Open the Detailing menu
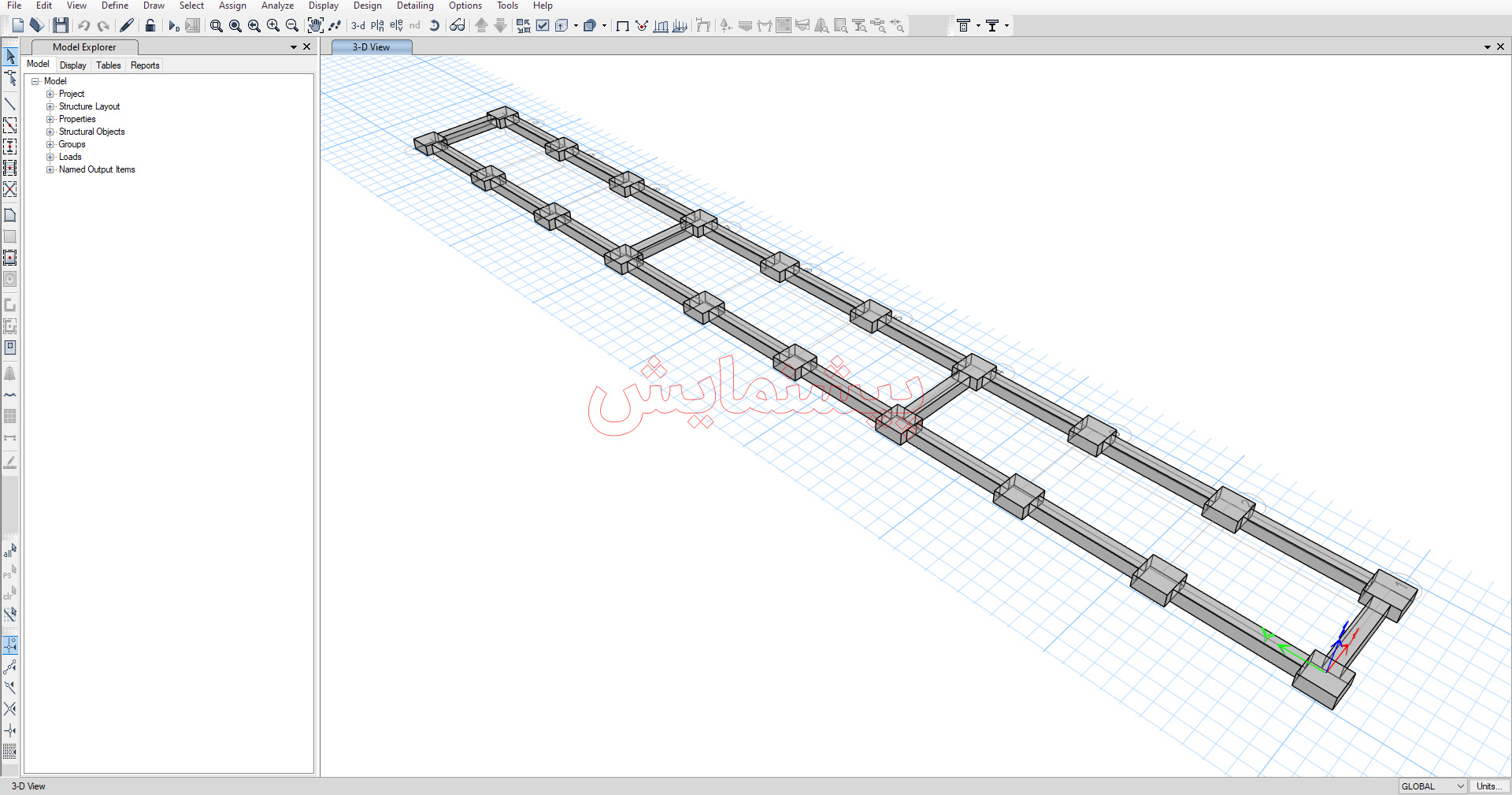The image size is (1512, 795). (x=415, y=6)
